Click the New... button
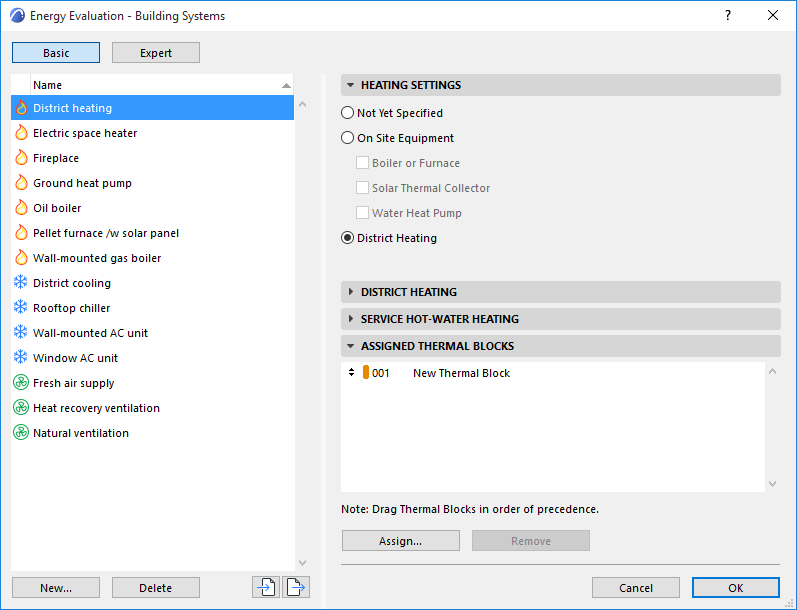The height and width of the screenshot is (610, 797). click(56, 588)
